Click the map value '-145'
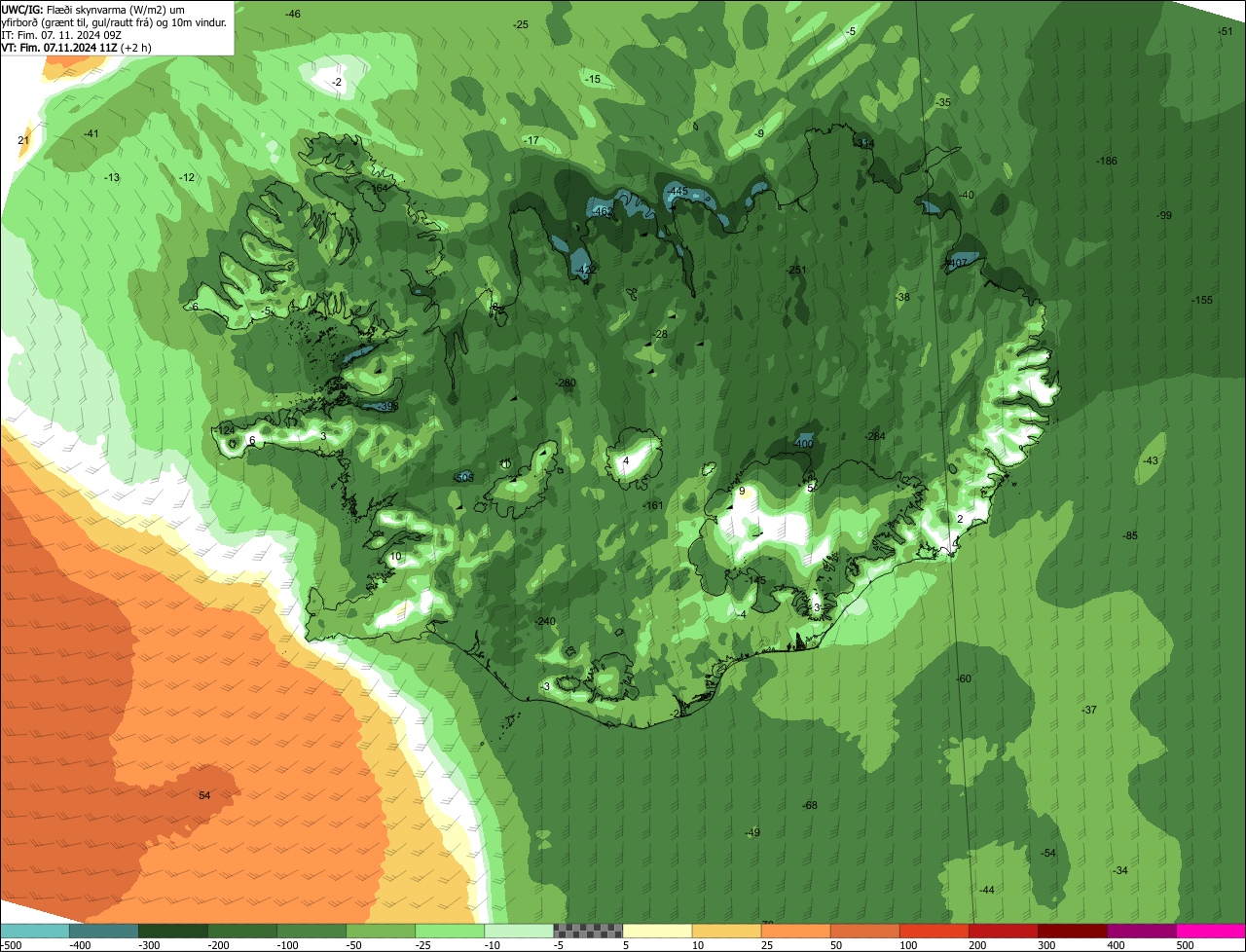The width and height of the screenshot is (1246, 952). 755,581
